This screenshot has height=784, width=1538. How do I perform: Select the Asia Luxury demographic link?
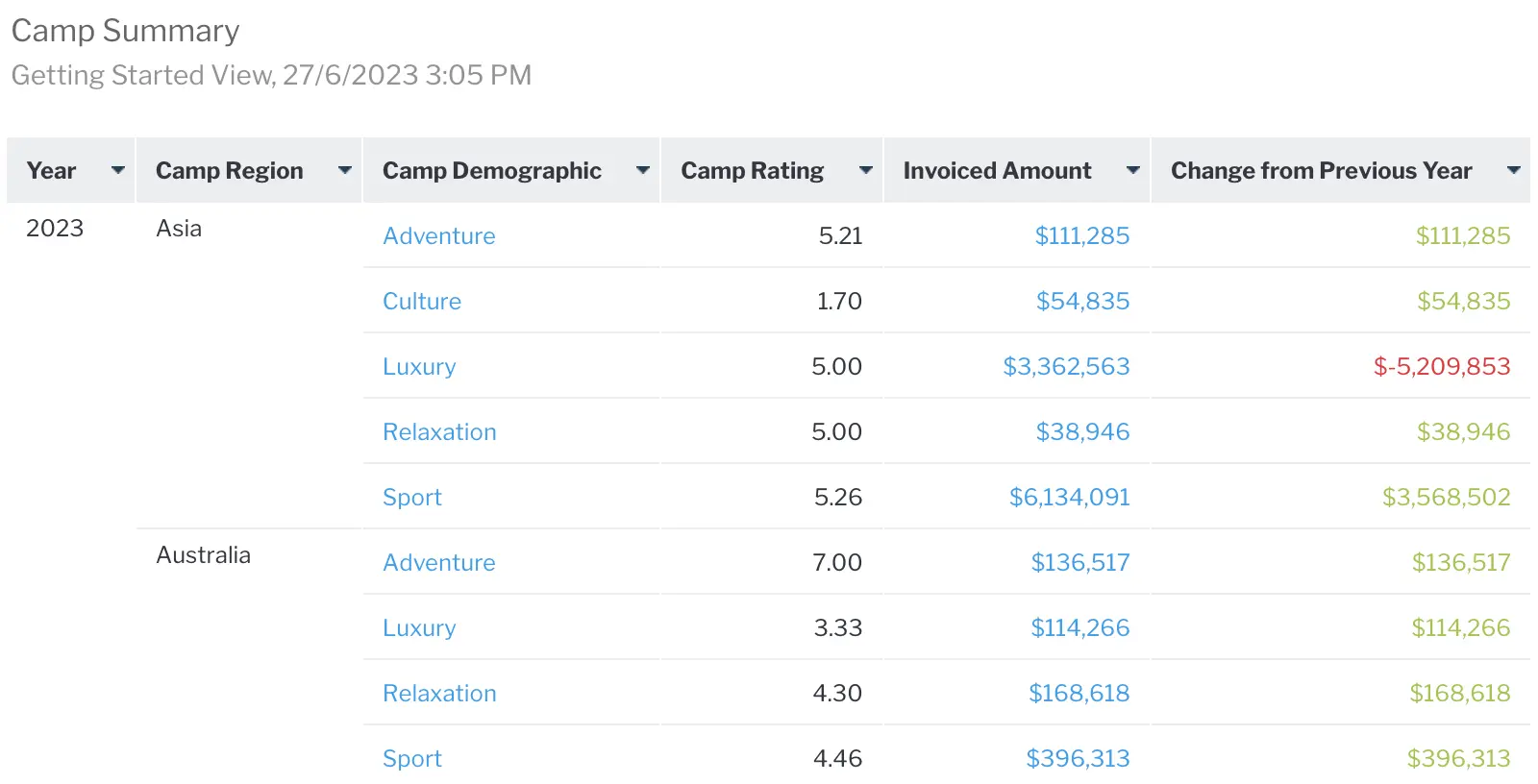(419, 366)
